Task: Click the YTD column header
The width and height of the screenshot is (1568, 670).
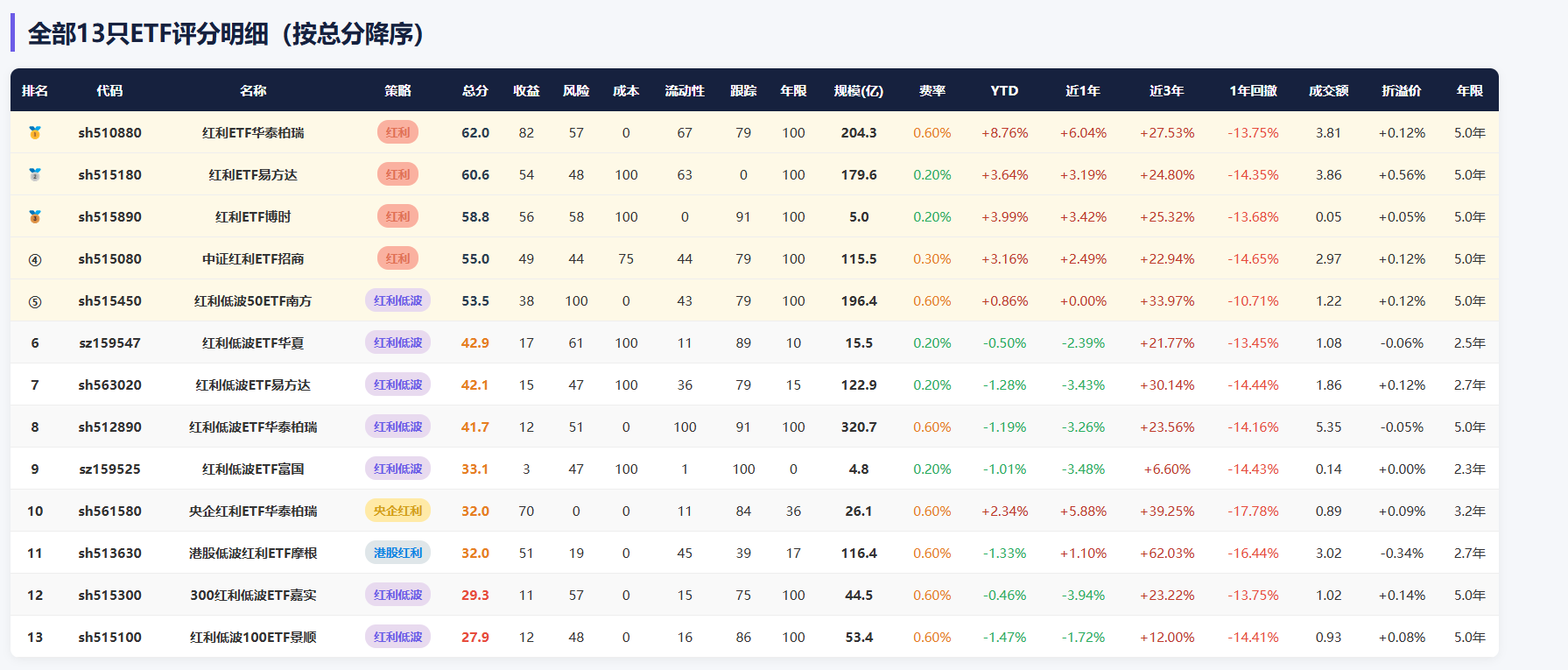Action: 1004,90
